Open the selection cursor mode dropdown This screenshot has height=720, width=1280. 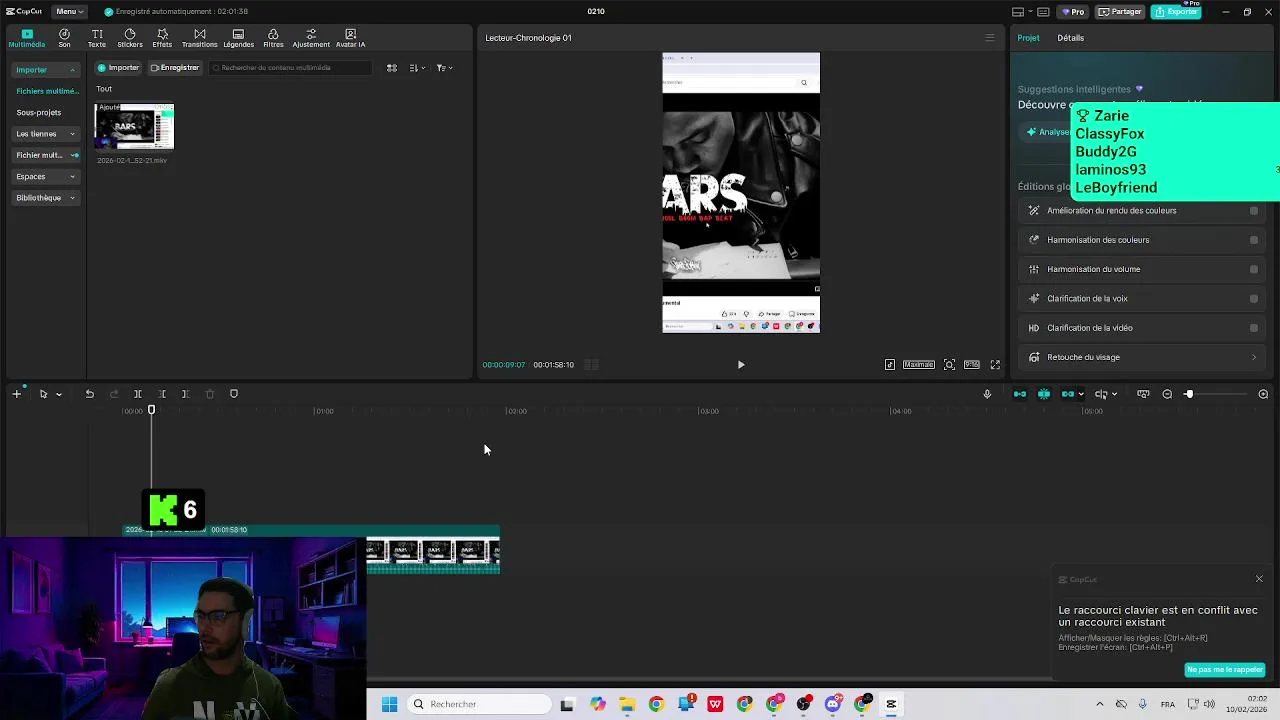[59, 394]
